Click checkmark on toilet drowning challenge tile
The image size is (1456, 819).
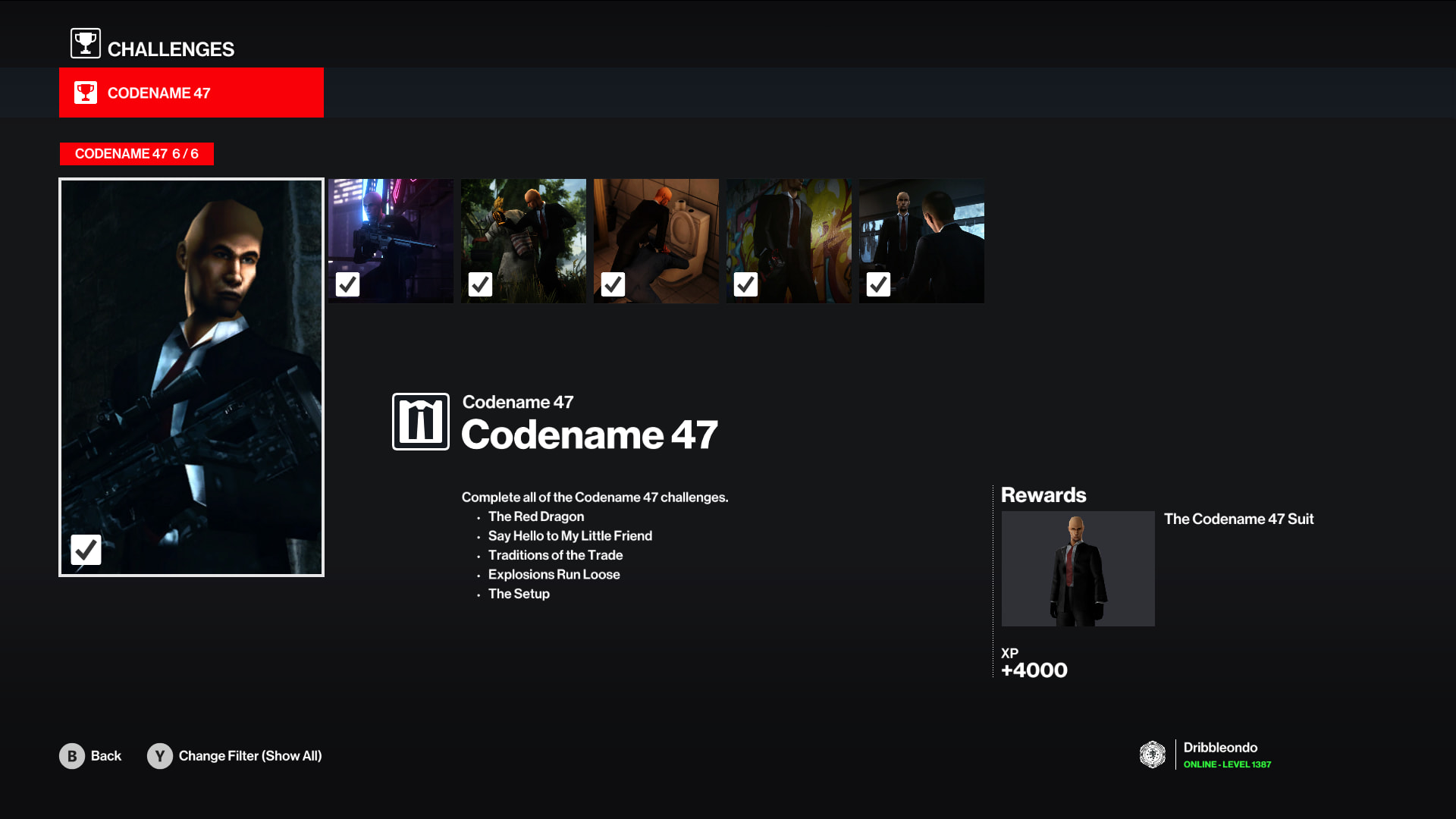click(x=613, y=284)
